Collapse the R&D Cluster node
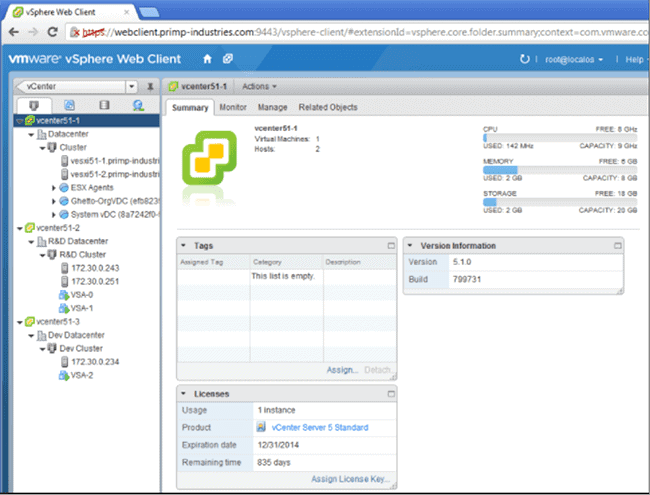The height and width of the screenshot is (495, 650). [x=43, y=255]
